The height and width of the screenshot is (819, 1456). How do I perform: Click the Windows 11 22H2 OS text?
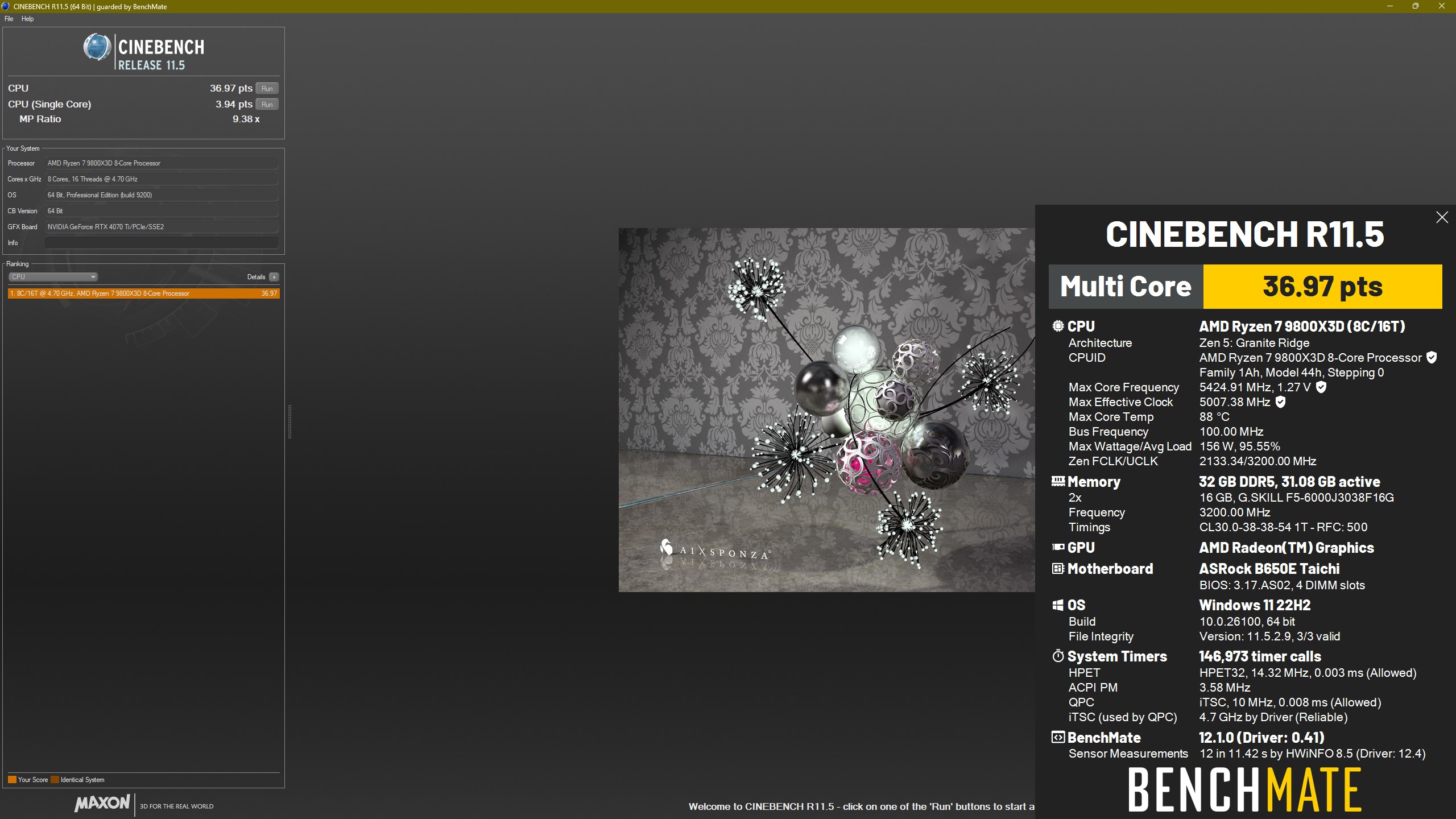click(x=1255, y=605)
